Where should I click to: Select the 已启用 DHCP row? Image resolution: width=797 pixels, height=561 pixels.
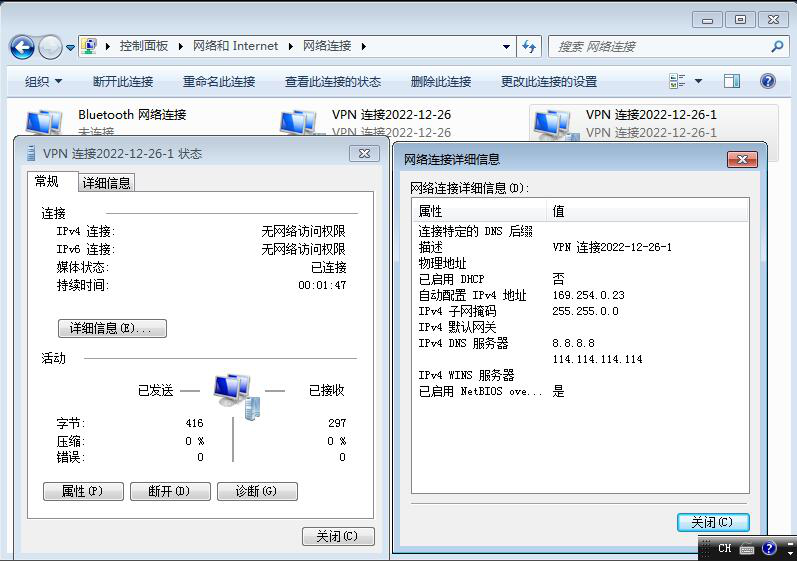580,279
